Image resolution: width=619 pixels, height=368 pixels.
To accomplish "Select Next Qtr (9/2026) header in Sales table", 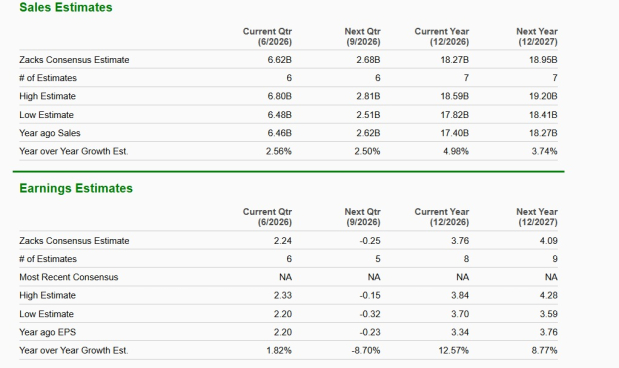I will [x=362, y=36].
